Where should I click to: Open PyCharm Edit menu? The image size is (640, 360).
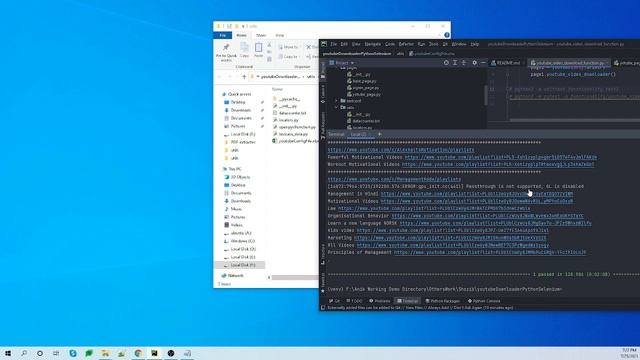(x=344, y=44)
